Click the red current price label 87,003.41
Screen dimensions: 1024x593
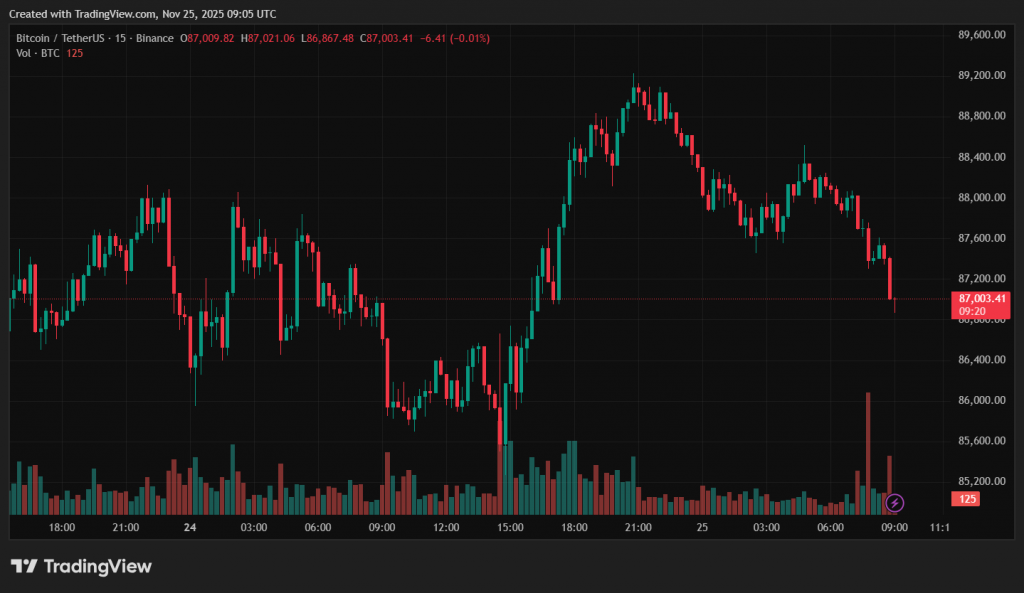click(x=980, y=298)
